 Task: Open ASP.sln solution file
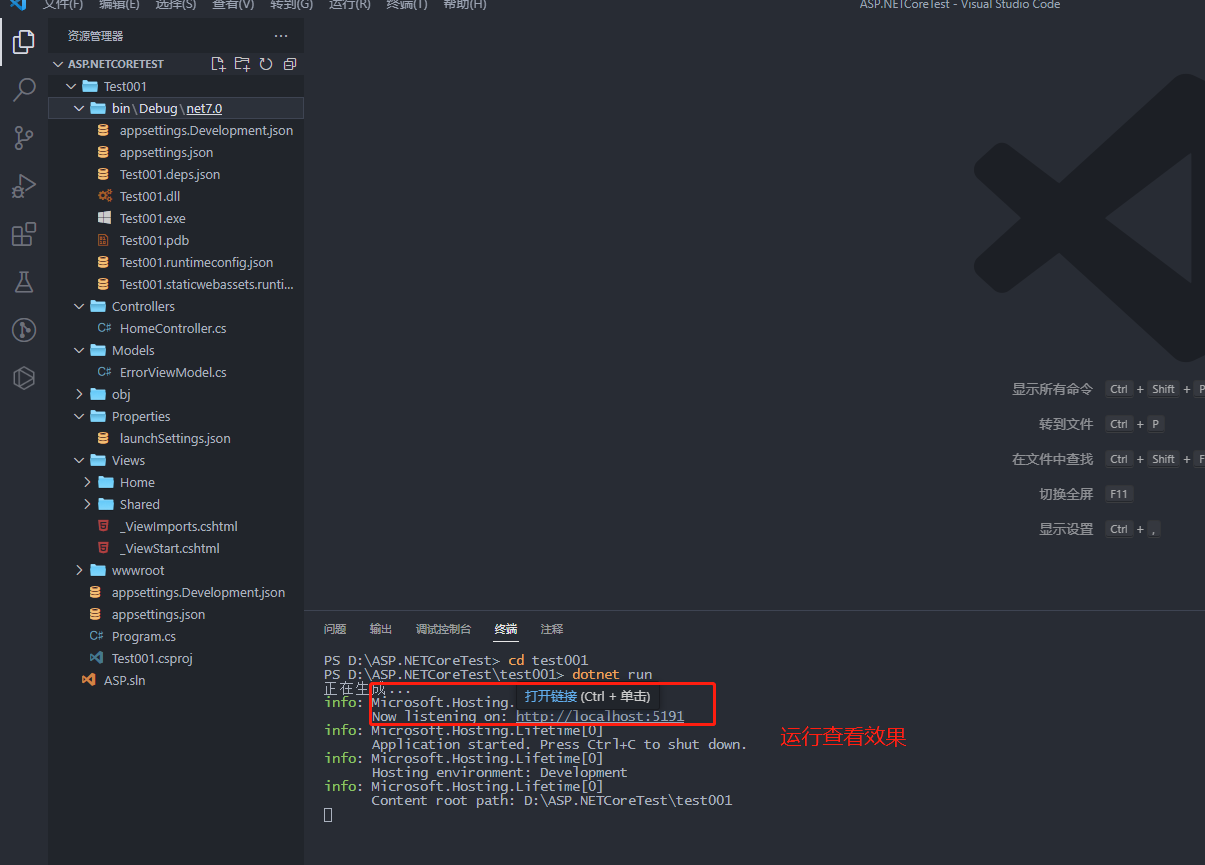tap(125, 680)
